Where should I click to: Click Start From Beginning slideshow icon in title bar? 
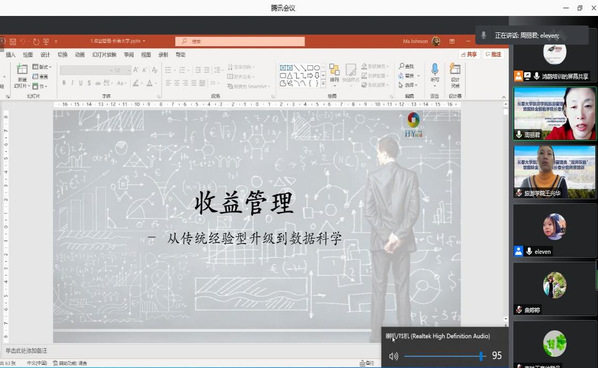46,41
